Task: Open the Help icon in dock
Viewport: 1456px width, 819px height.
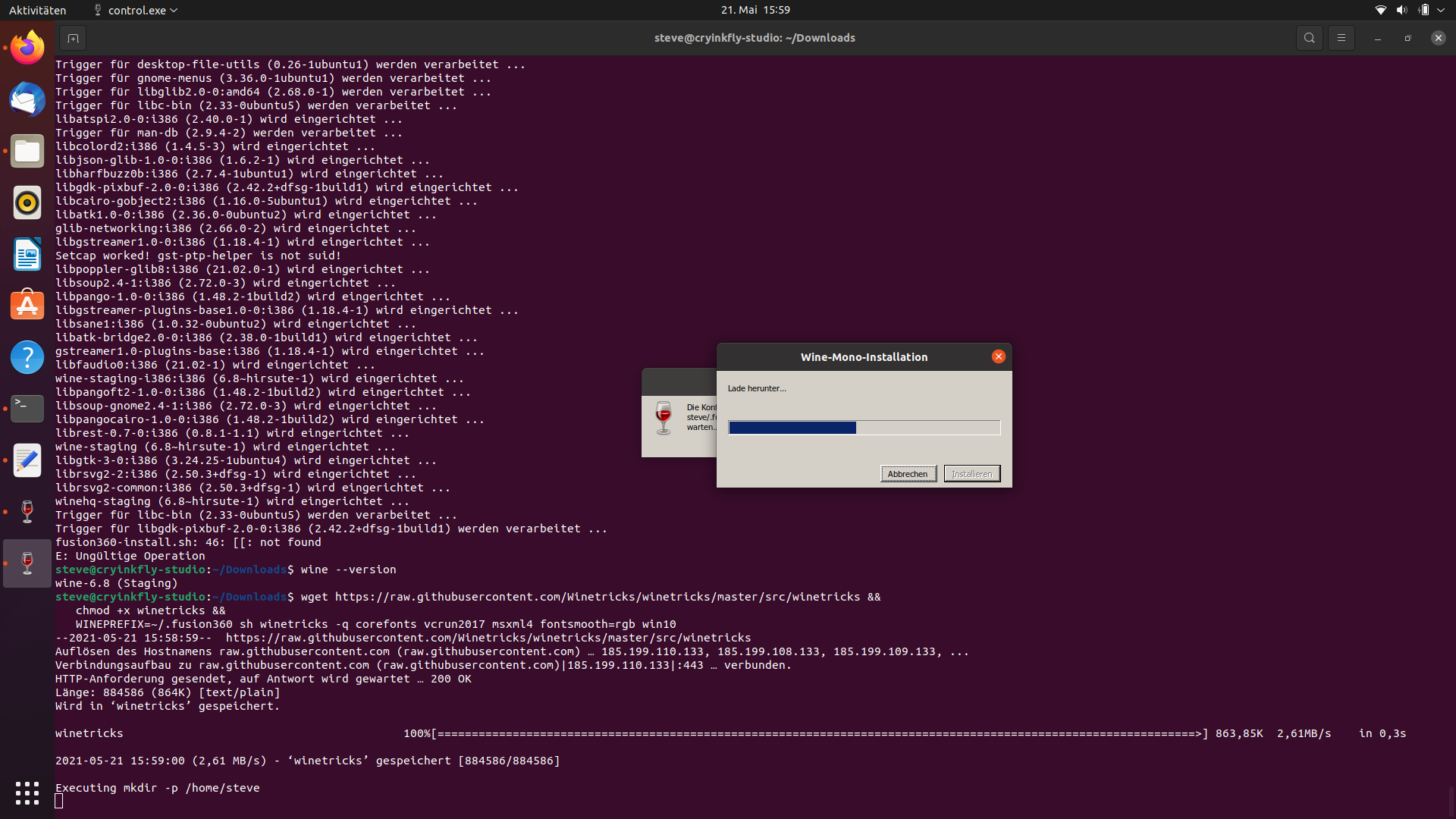Action: click(x=27, y=357)
